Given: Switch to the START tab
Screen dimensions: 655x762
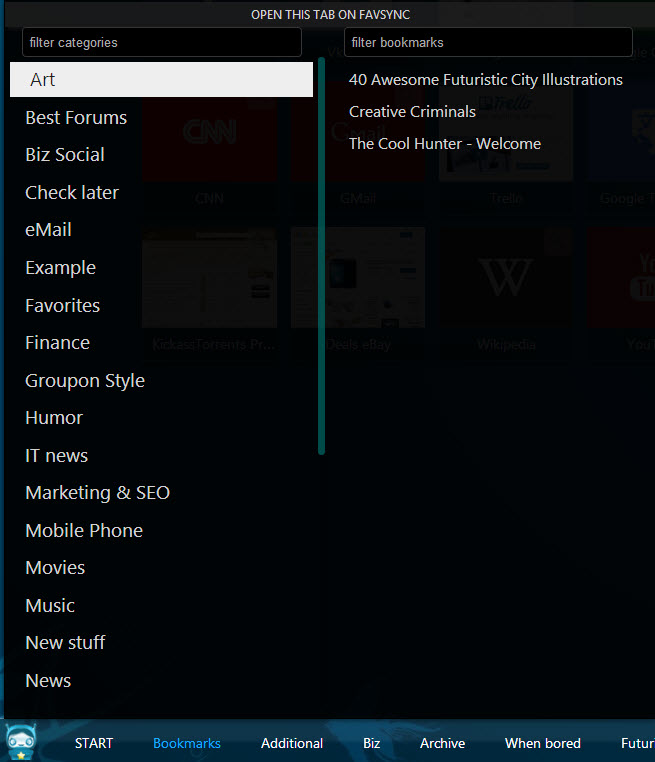Looking at the screenshot, I should coord(94,743).
